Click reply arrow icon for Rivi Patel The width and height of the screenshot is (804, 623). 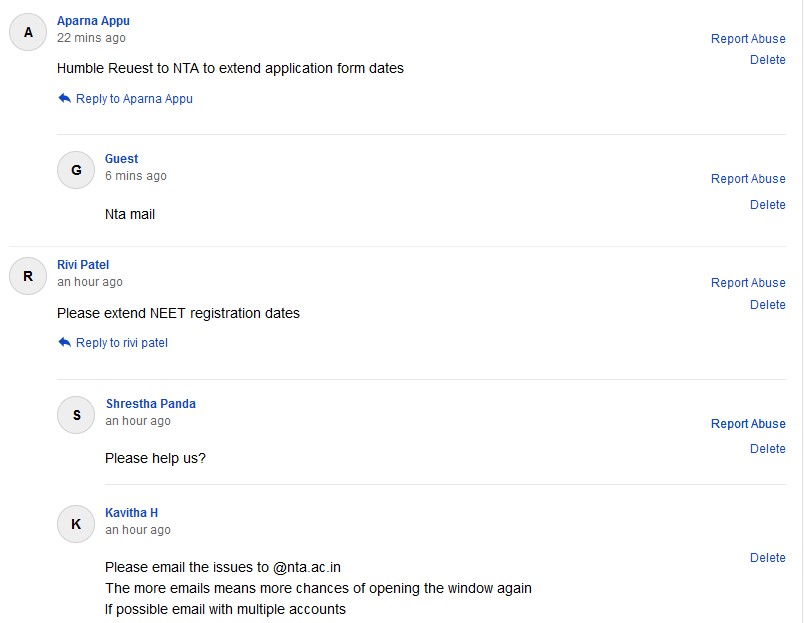tap(64, 342)
